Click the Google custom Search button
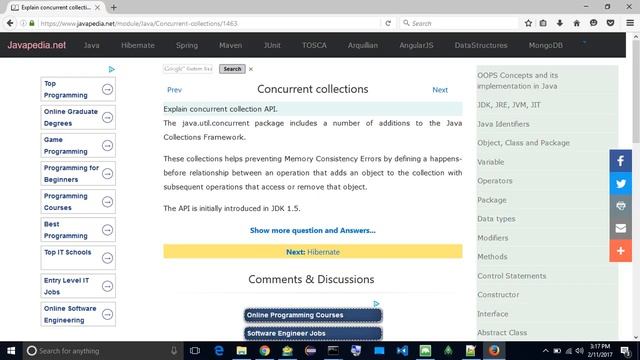 click(232, 69)
